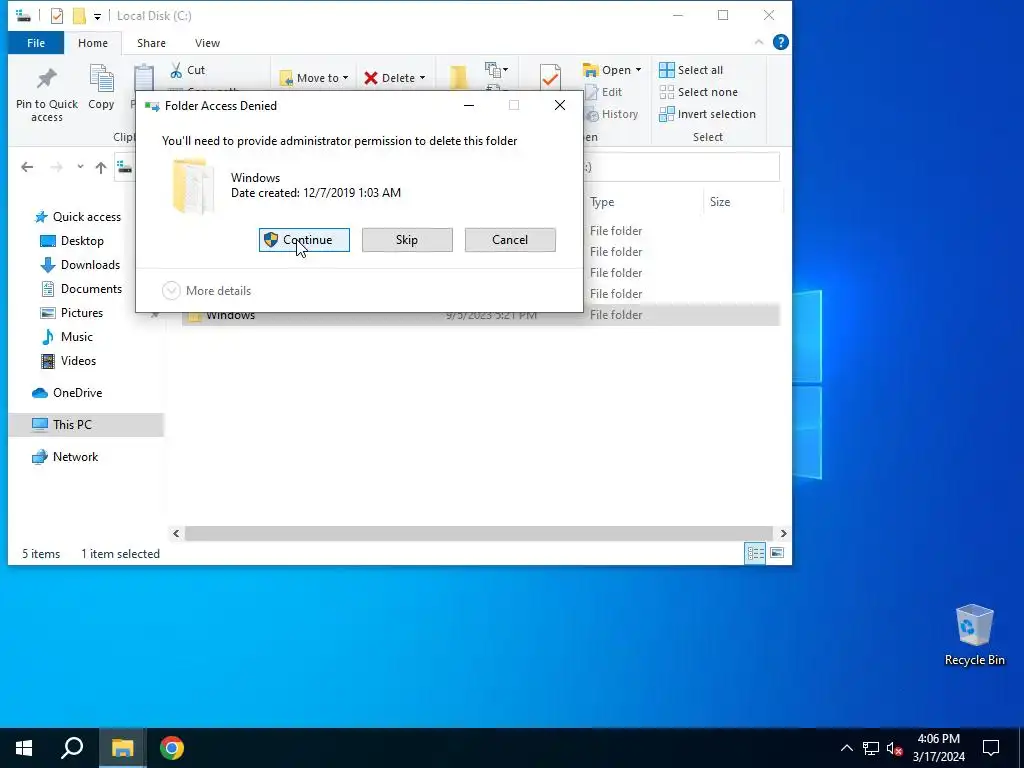1024x768 pixels.
Task: Open Downloads in navigation pane
Action: [80, 265]
